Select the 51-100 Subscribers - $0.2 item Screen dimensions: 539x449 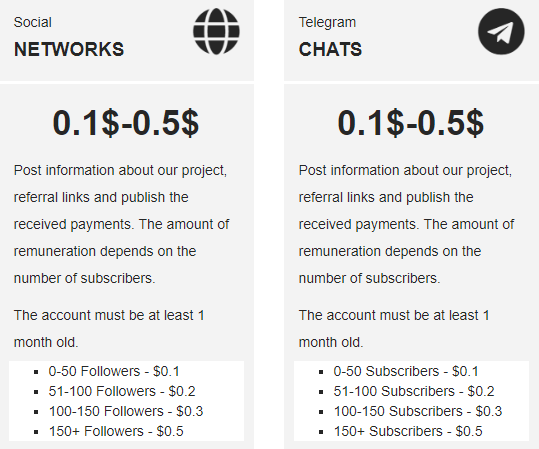(x=414, y=391)
